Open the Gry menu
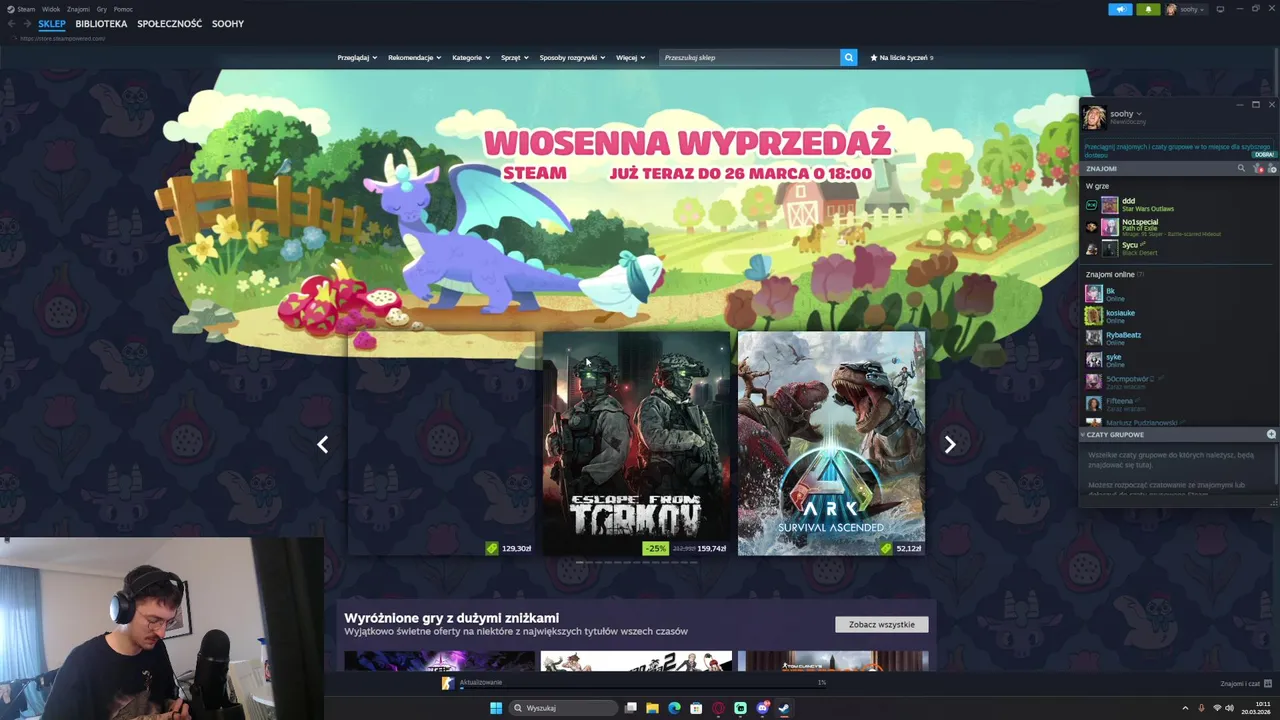 click(x=102, y=9)
